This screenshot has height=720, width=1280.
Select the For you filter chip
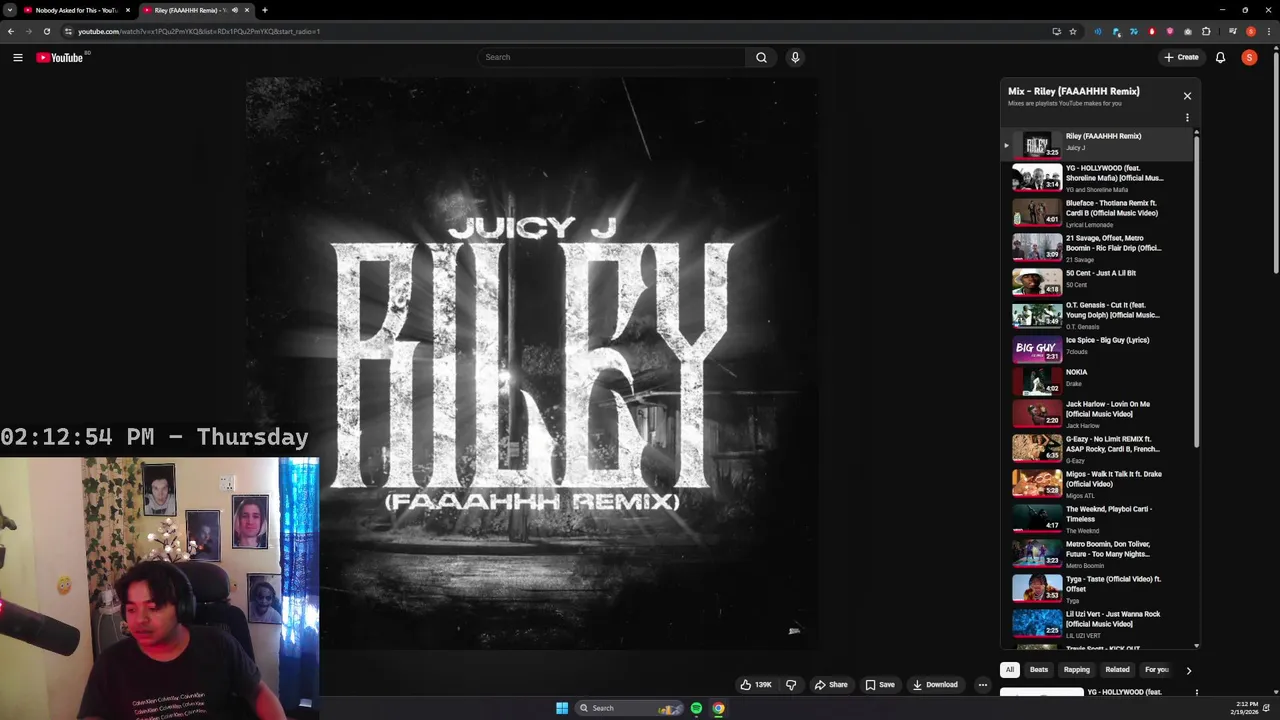pyautogui.click(x=1157, y=670)
